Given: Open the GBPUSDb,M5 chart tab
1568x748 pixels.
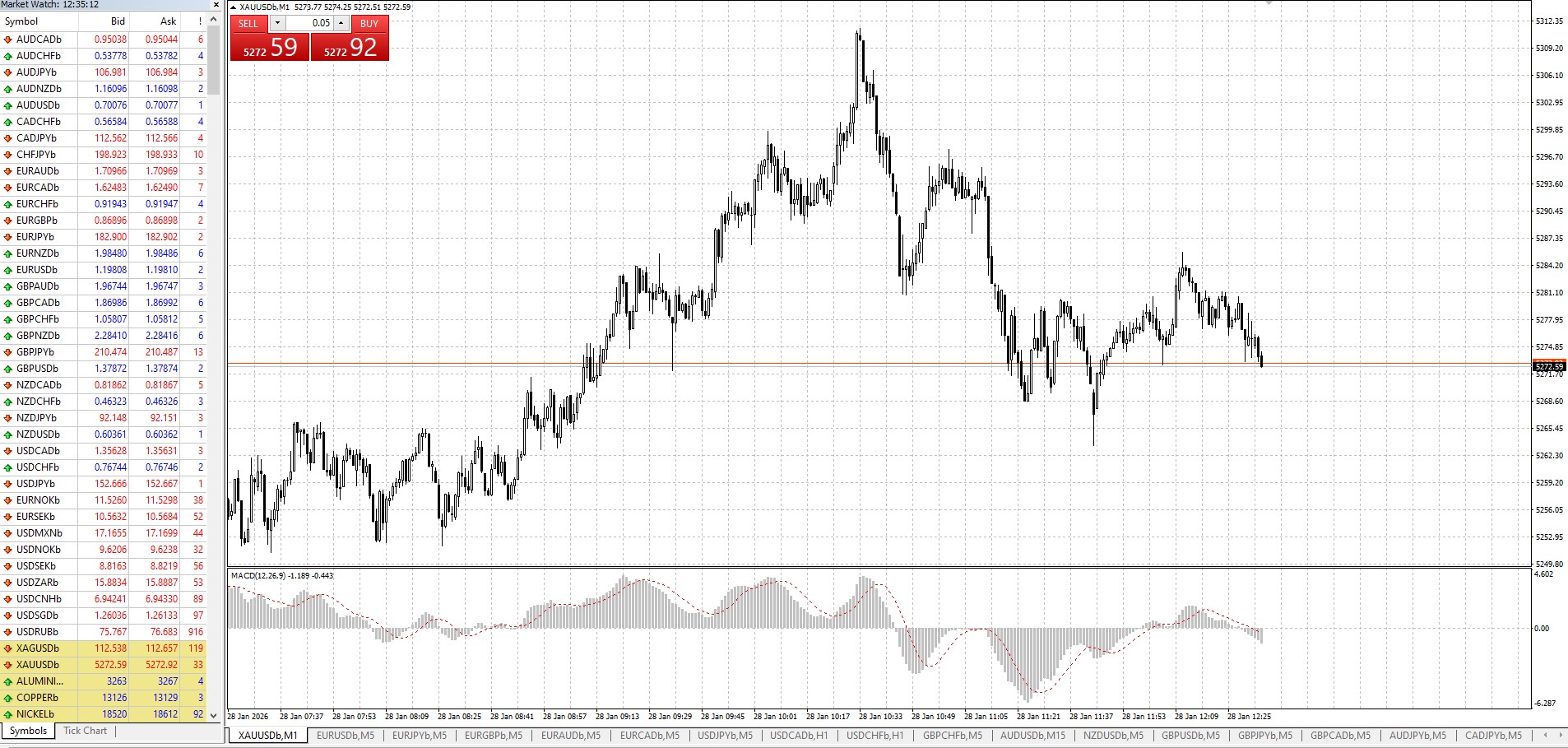Looking at the screenshot, I should (1190, 736).
